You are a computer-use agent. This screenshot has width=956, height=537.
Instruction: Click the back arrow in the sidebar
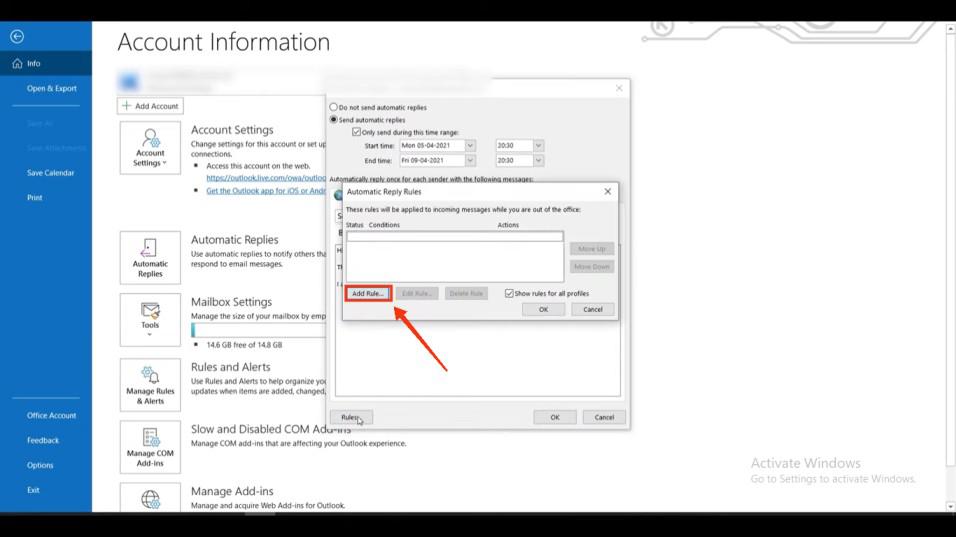[17, 37]
